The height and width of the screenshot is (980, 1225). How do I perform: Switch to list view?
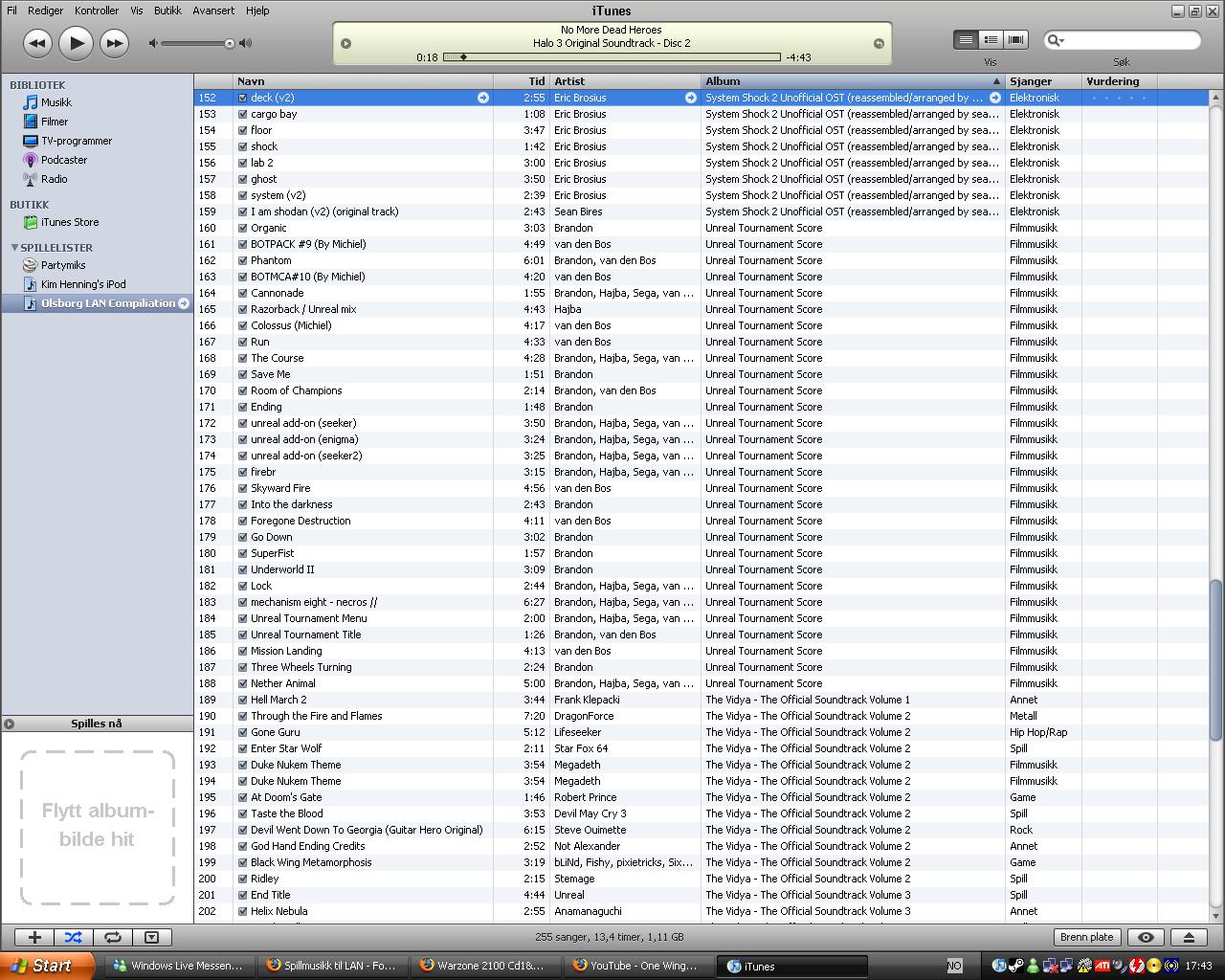966,39
